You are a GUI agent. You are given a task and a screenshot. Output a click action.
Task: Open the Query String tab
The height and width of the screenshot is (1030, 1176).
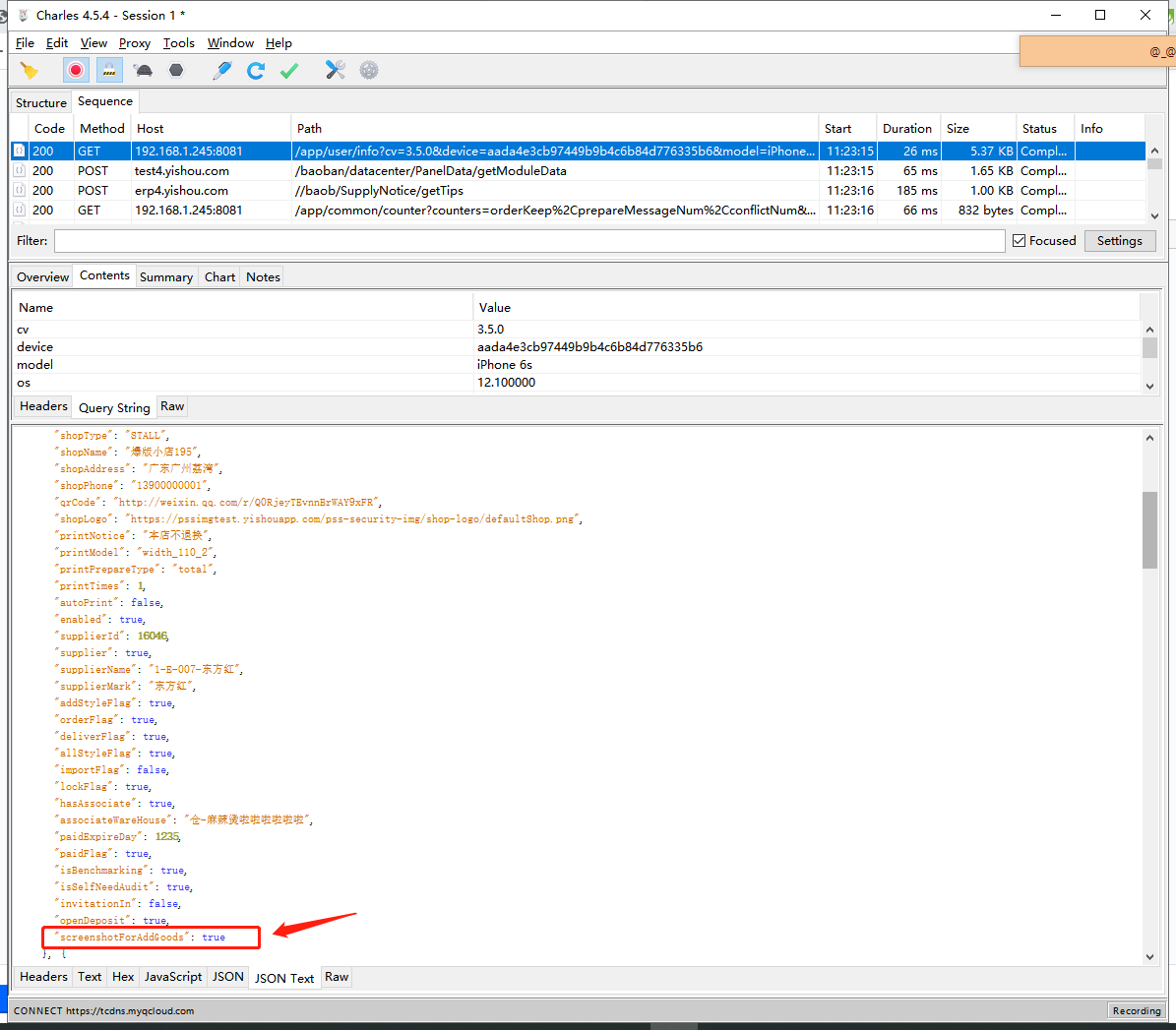pyautogui.click(x=115, y=408)
